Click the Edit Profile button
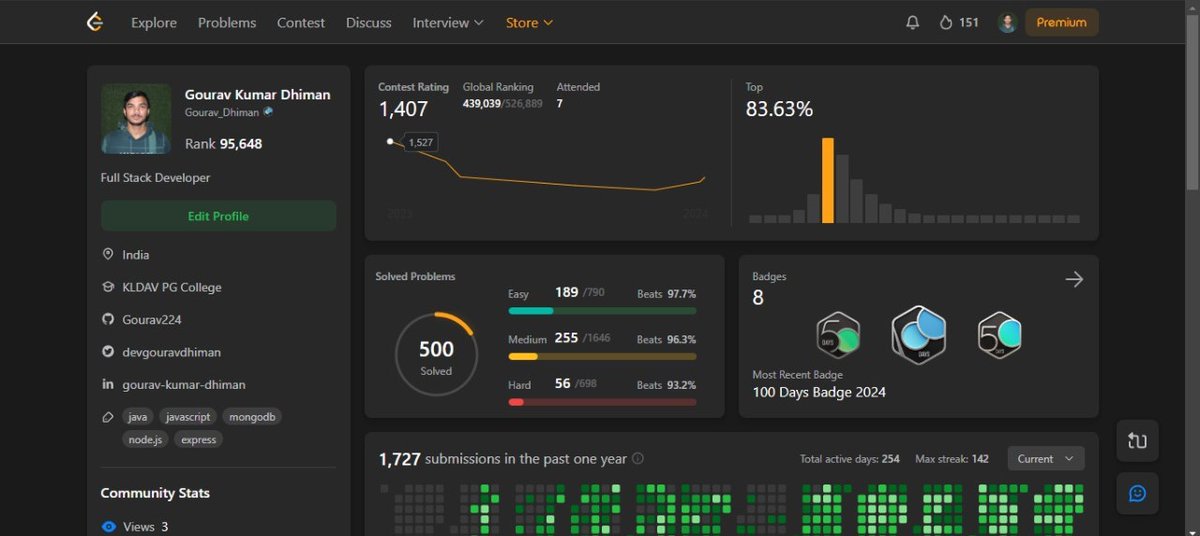The image size is (1200, 536). point(218,216)
